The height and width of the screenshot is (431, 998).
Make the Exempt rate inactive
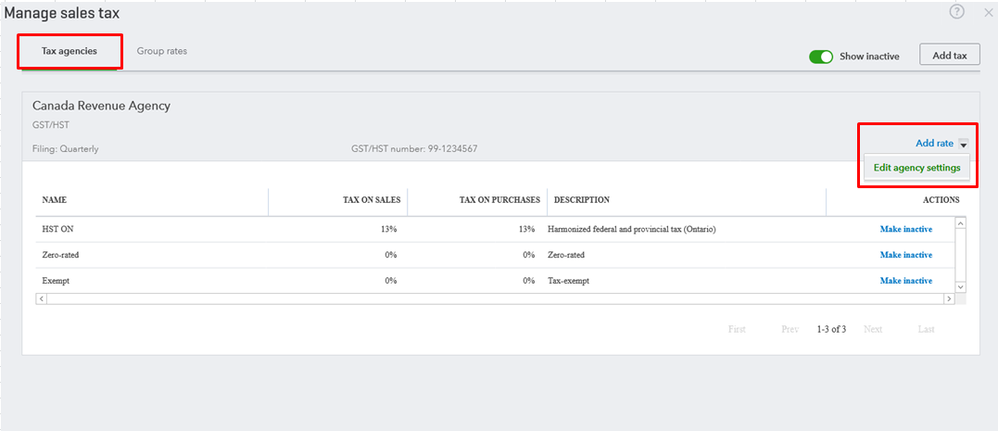click(x=905, y=281)
